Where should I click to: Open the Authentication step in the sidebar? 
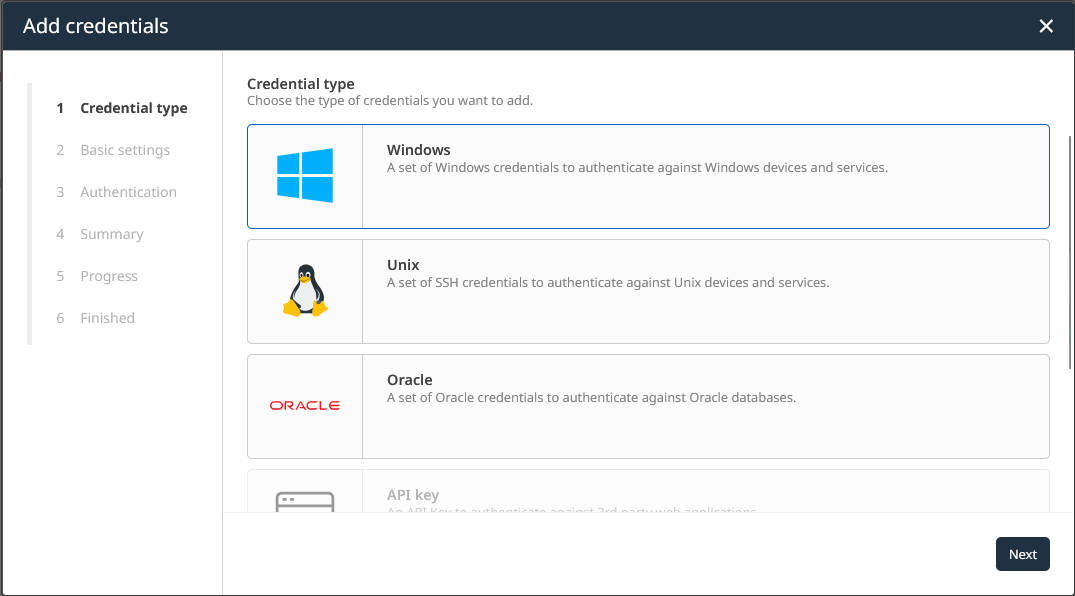click(128, 192)
